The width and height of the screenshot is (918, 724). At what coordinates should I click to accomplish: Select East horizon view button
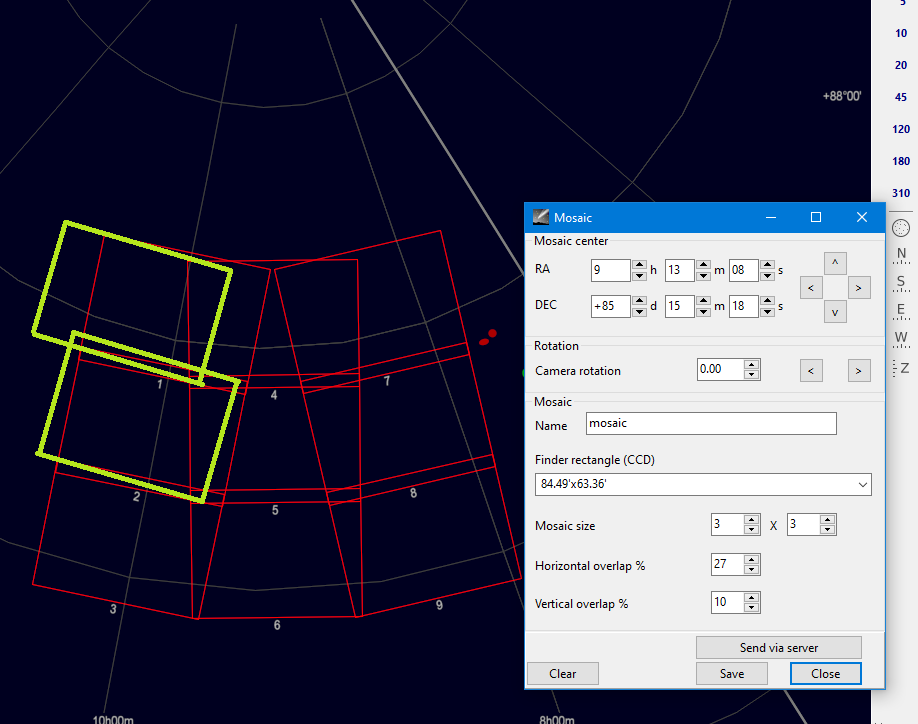(901, 309)
